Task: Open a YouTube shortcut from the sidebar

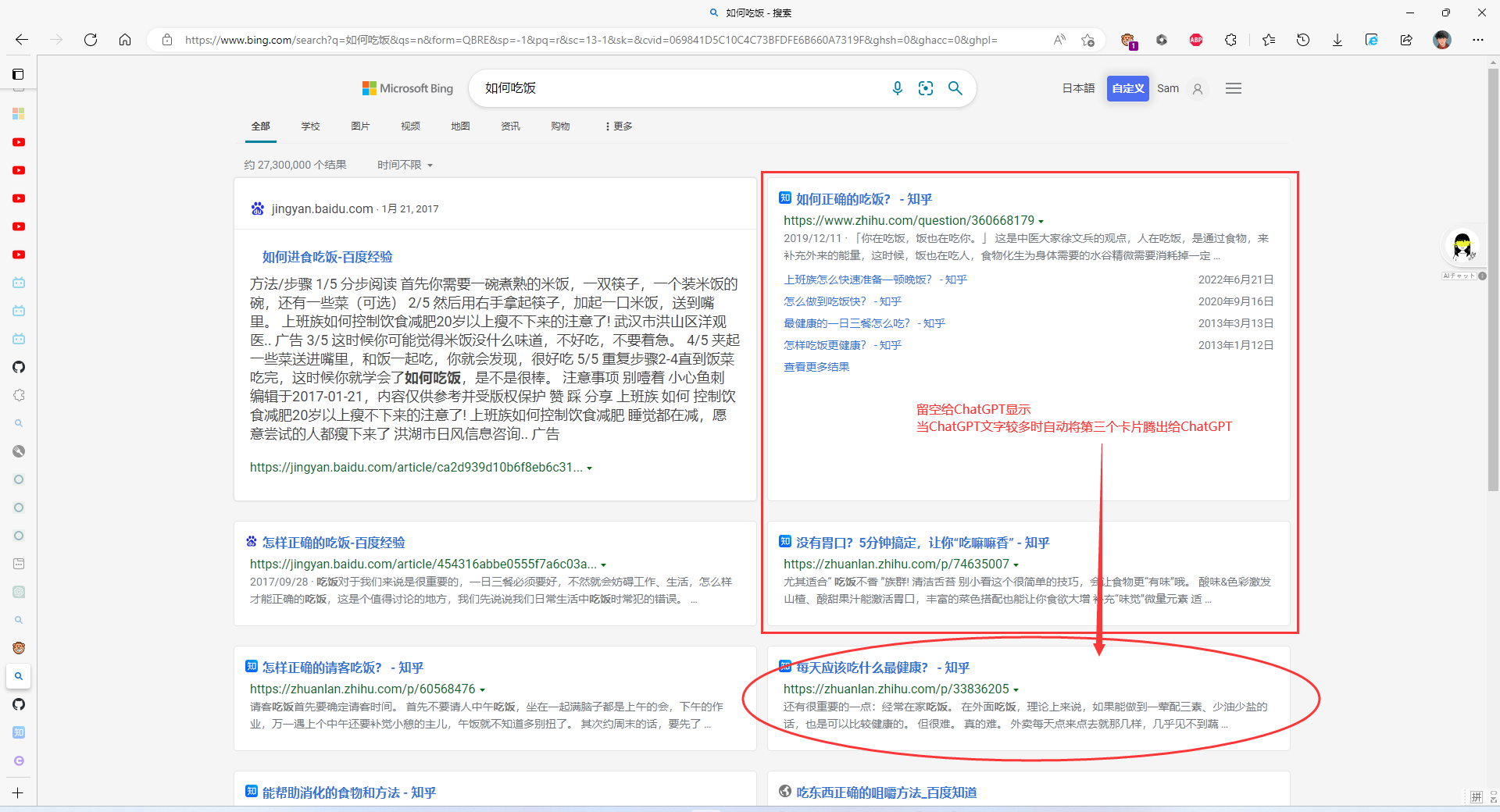Action: point(18,142)
